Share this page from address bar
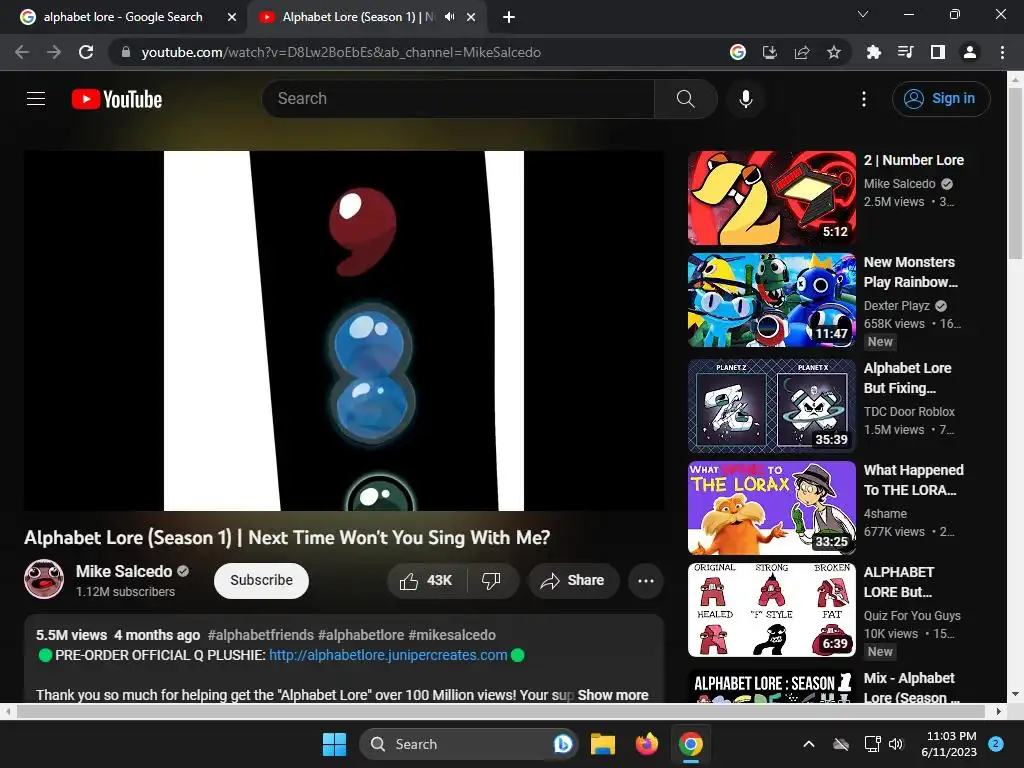Image resolution: width=1024 pixels, height=768 pixels. [802, 52]
